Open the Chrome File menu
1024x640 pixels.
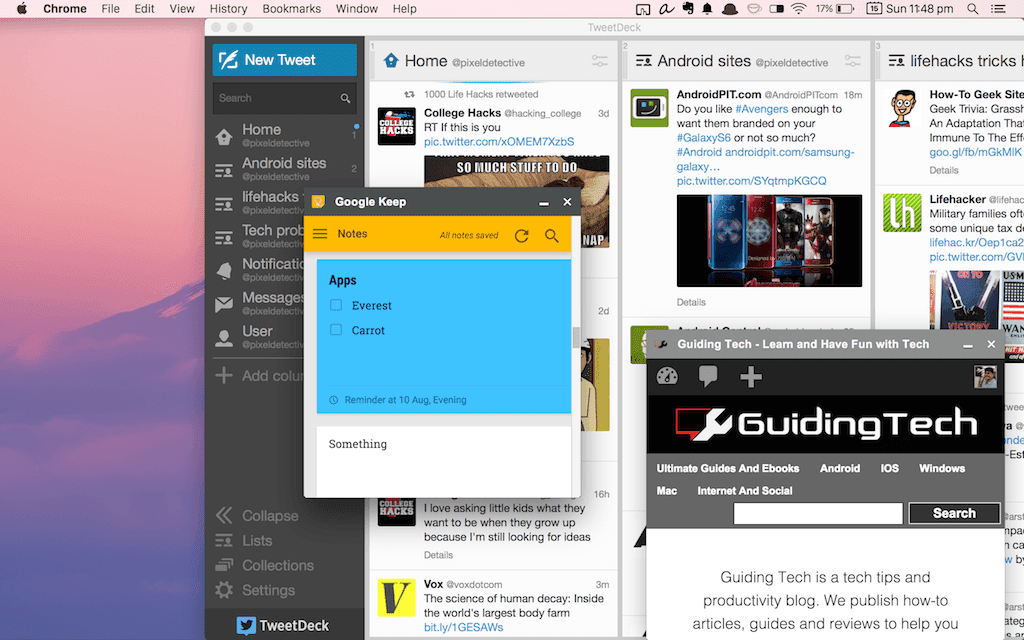click(110, 8)
